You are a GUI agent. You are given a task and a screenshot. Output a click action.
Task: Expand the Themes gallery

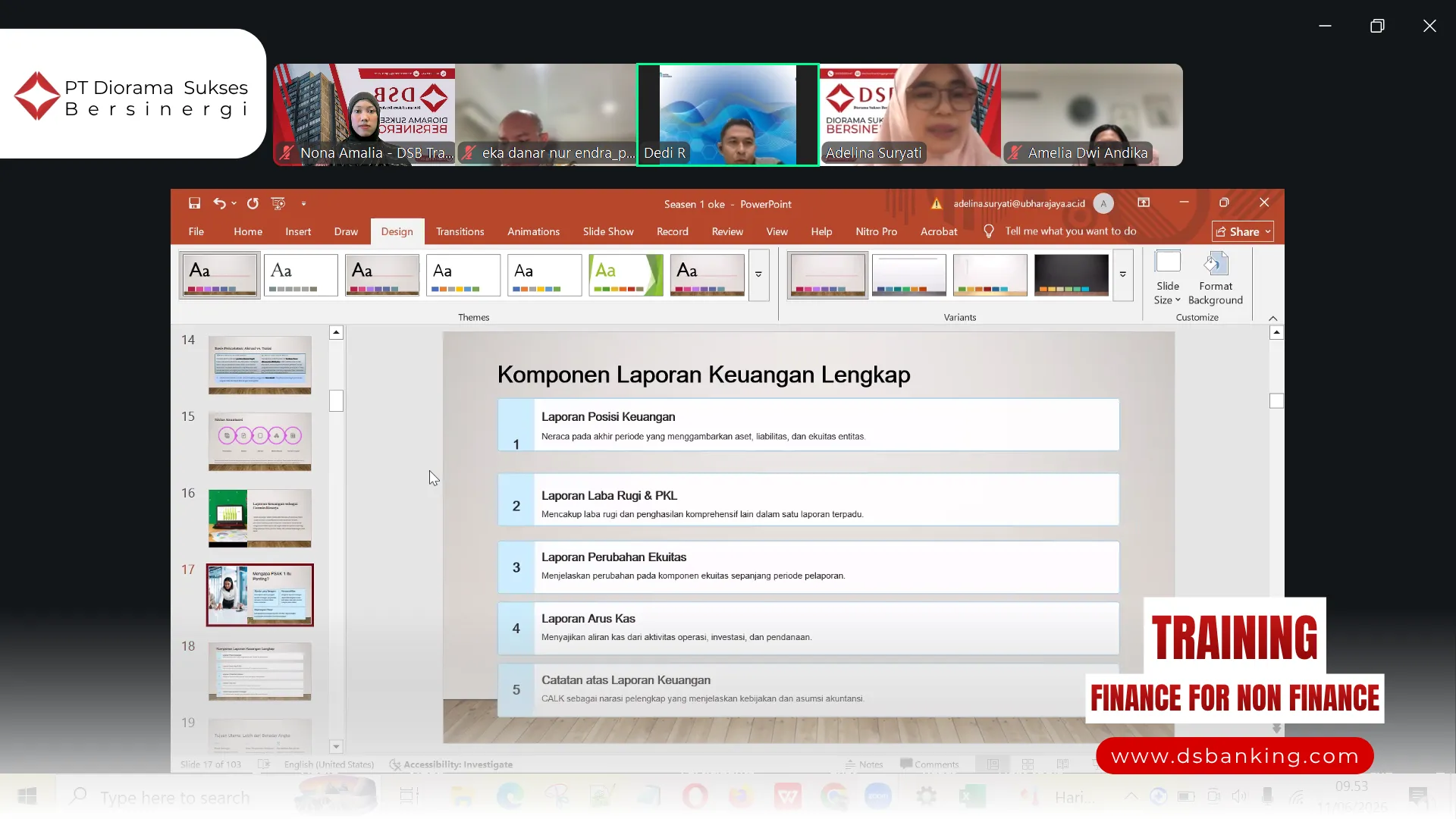click(758, 275)
